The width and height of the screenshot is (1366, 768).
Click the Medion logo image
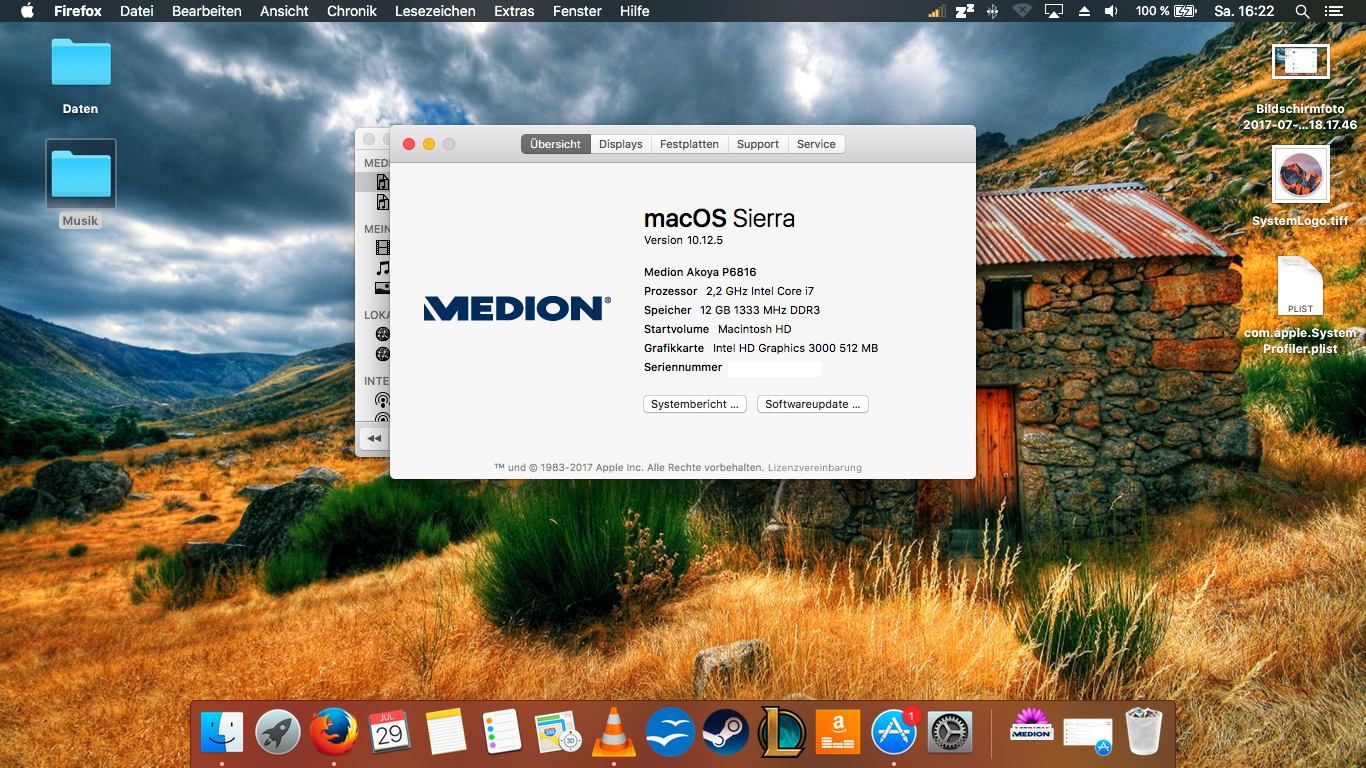tap(517, 308)
